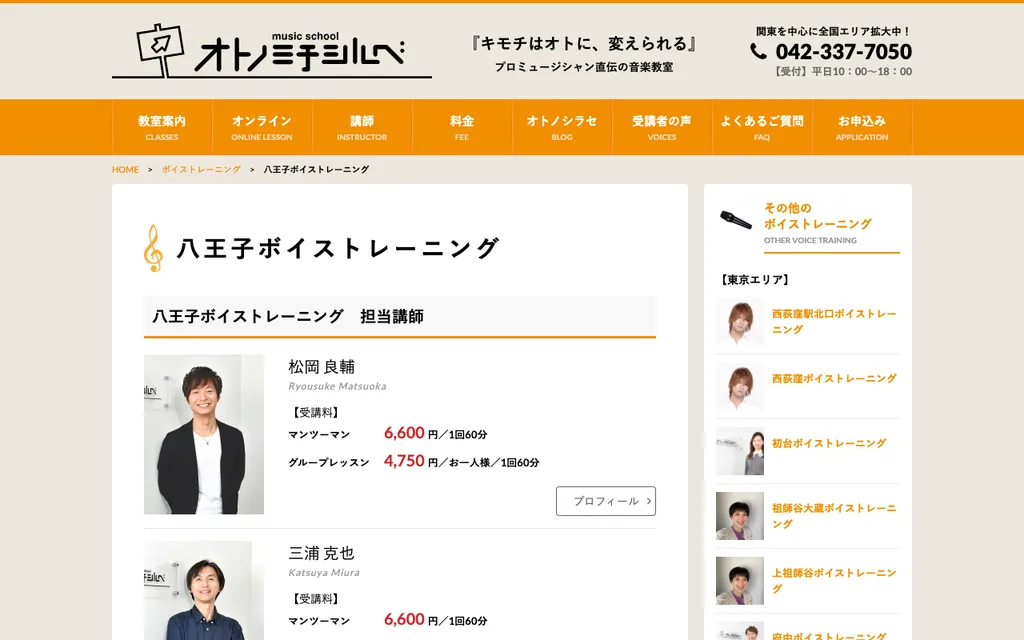Click the 『キモチはオトに、変えられる』 tagline
Viewport: 1024px width, 640px height.
pyautogui.click(x=583, y=44)
